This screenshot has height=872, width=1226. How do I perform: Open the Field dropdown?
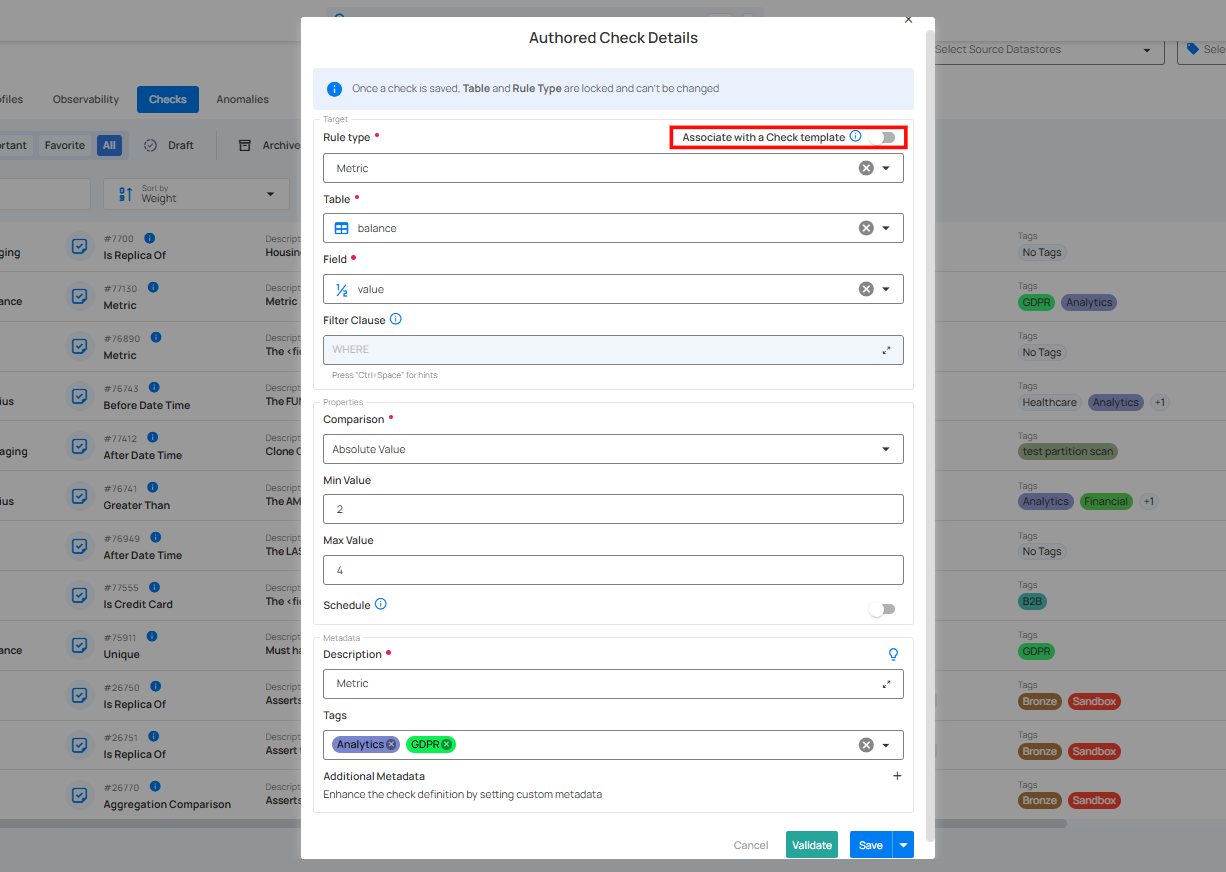[886, 289]
